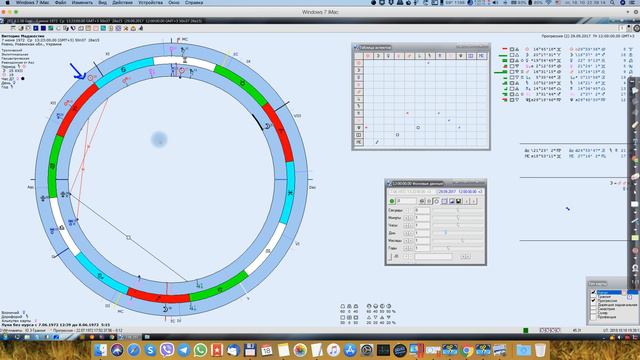Click the Минуты value field
The height and width of the screenshot is (360, 640).
(422, 218)
